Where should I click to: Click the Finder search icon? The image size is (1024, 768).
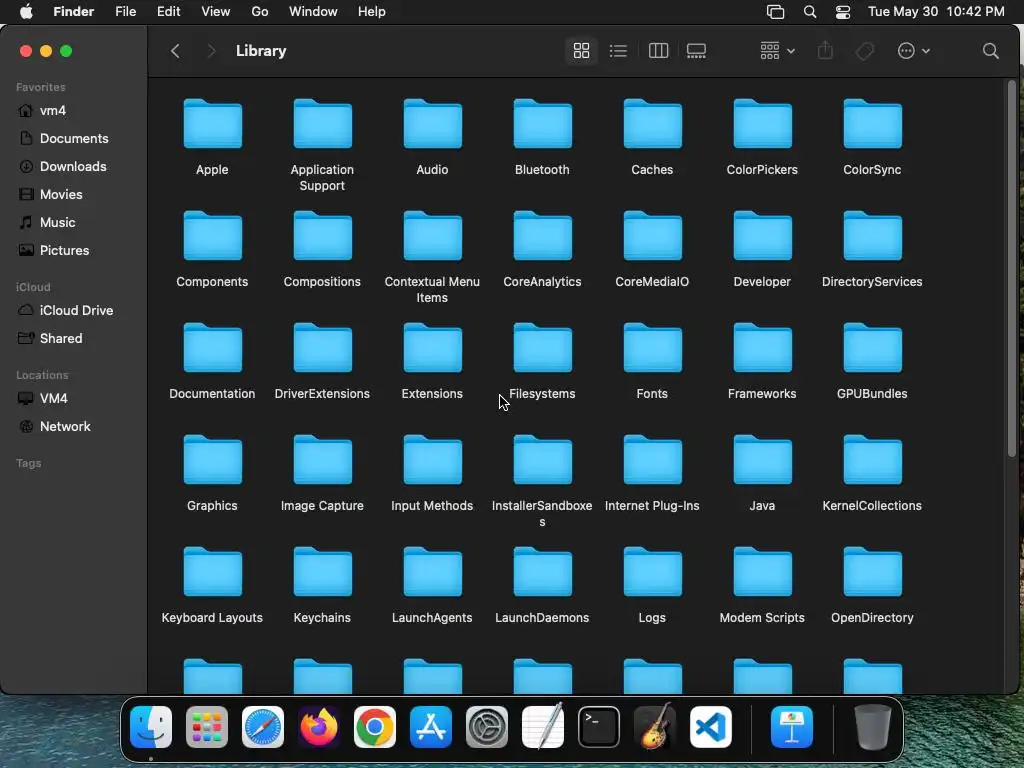tap(990, 51)
